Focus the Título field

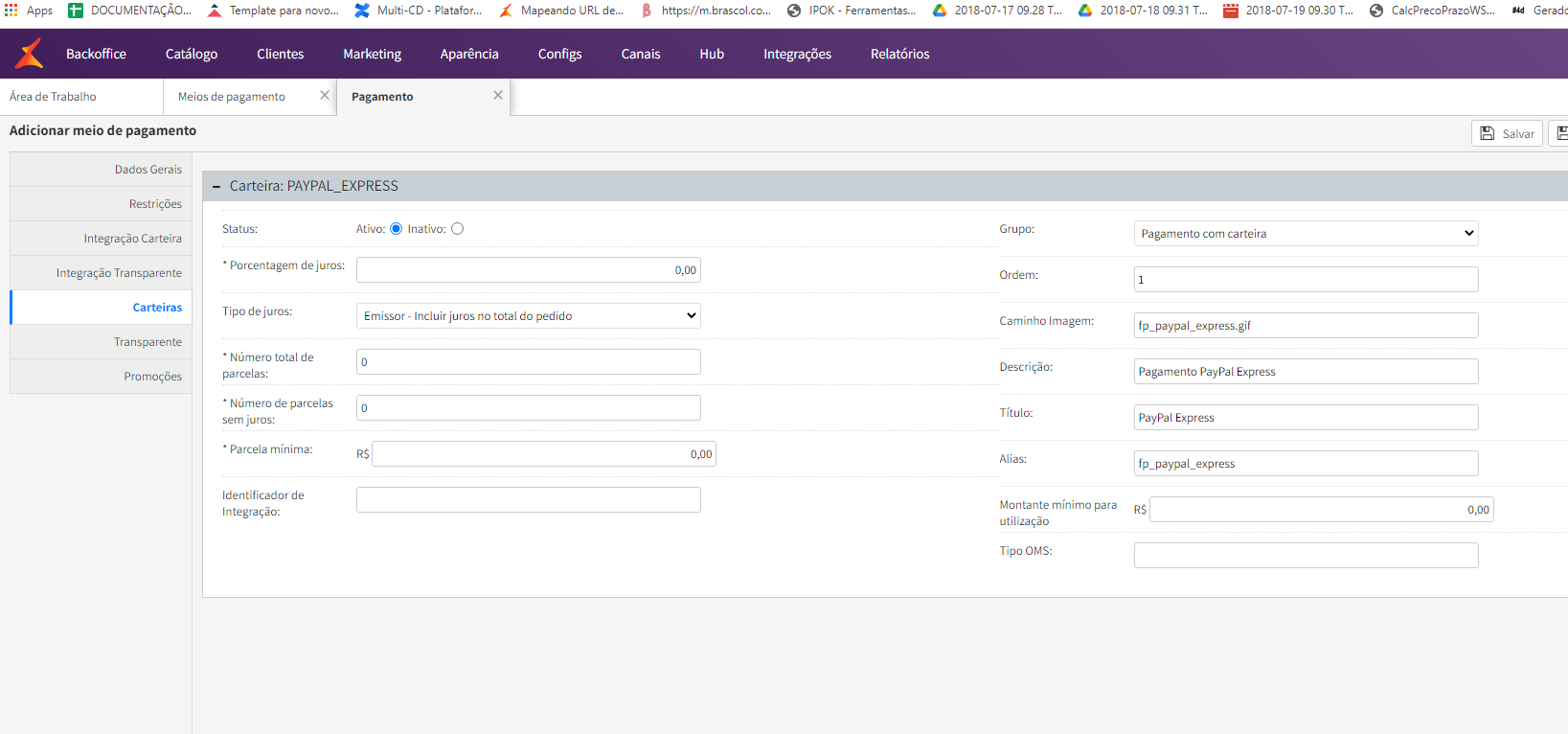click(x=1307, y=418)
